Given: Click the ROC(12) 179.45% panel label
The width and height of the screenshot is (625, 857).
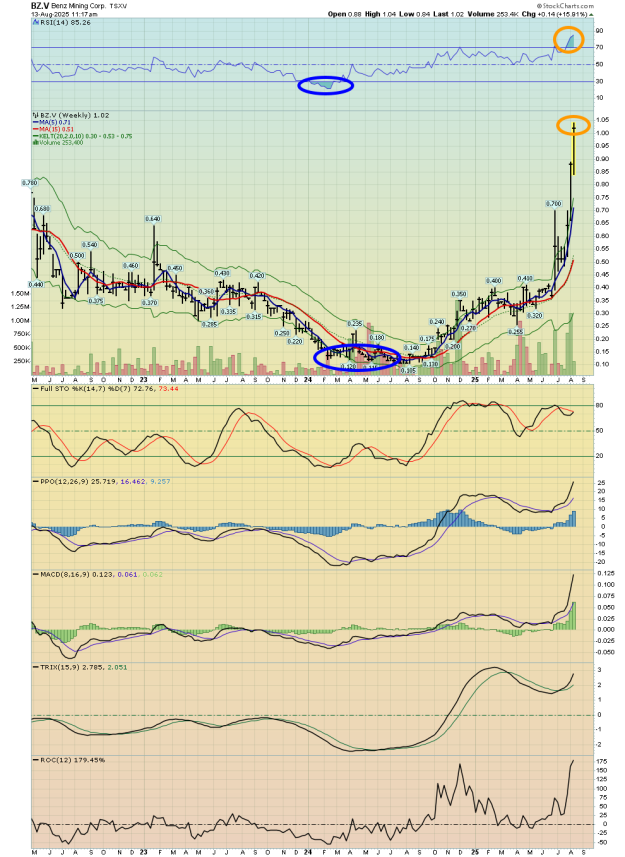Looking at the screenshot, I should point(73,760).
